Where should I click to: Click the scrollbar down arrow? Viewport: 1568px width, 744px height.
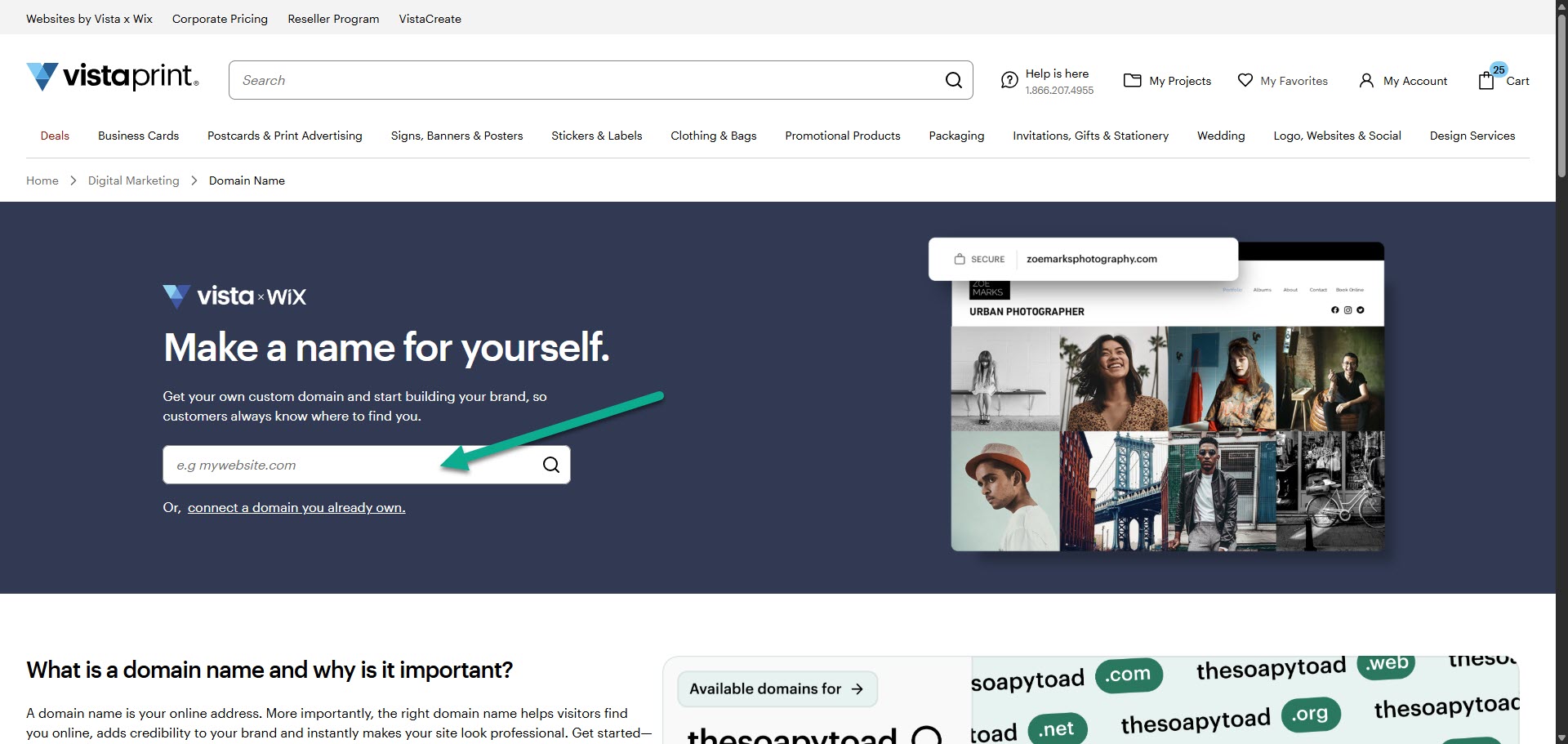click(x=1561, y=737)
